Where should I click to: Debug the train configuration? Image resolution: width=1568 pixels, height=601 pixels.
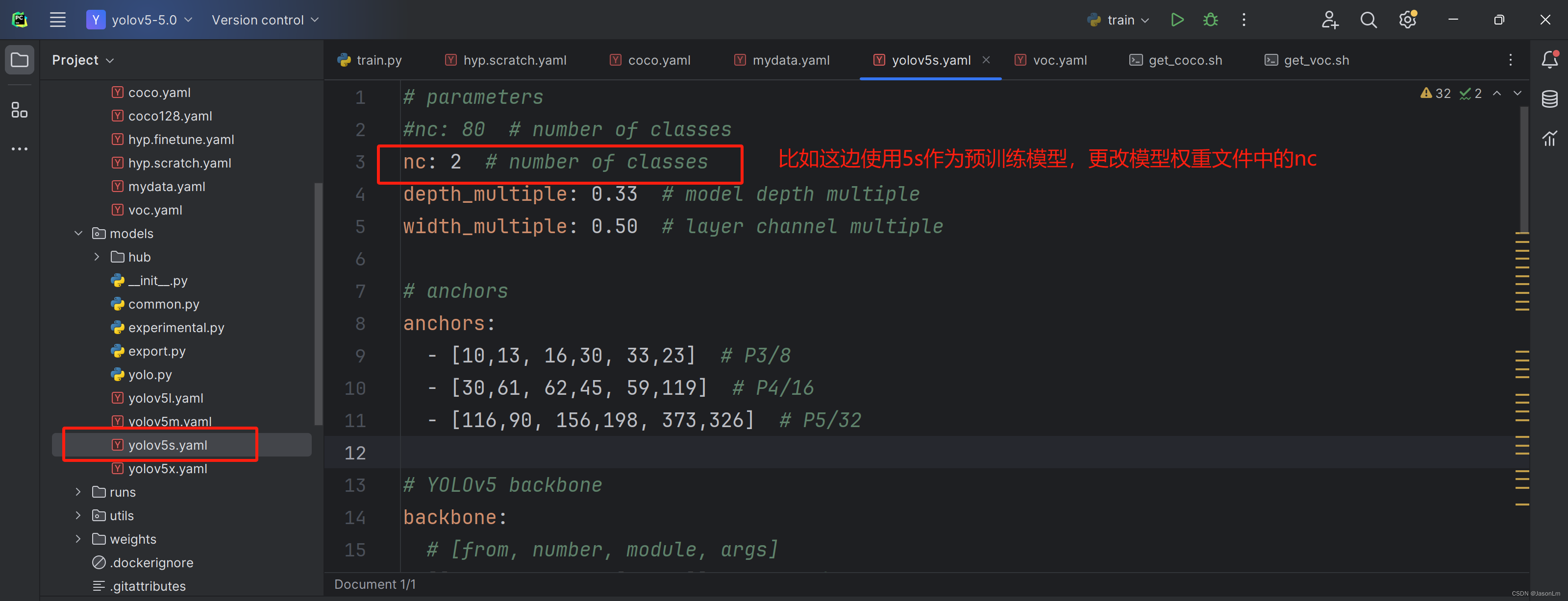(x=1211, y=20)
